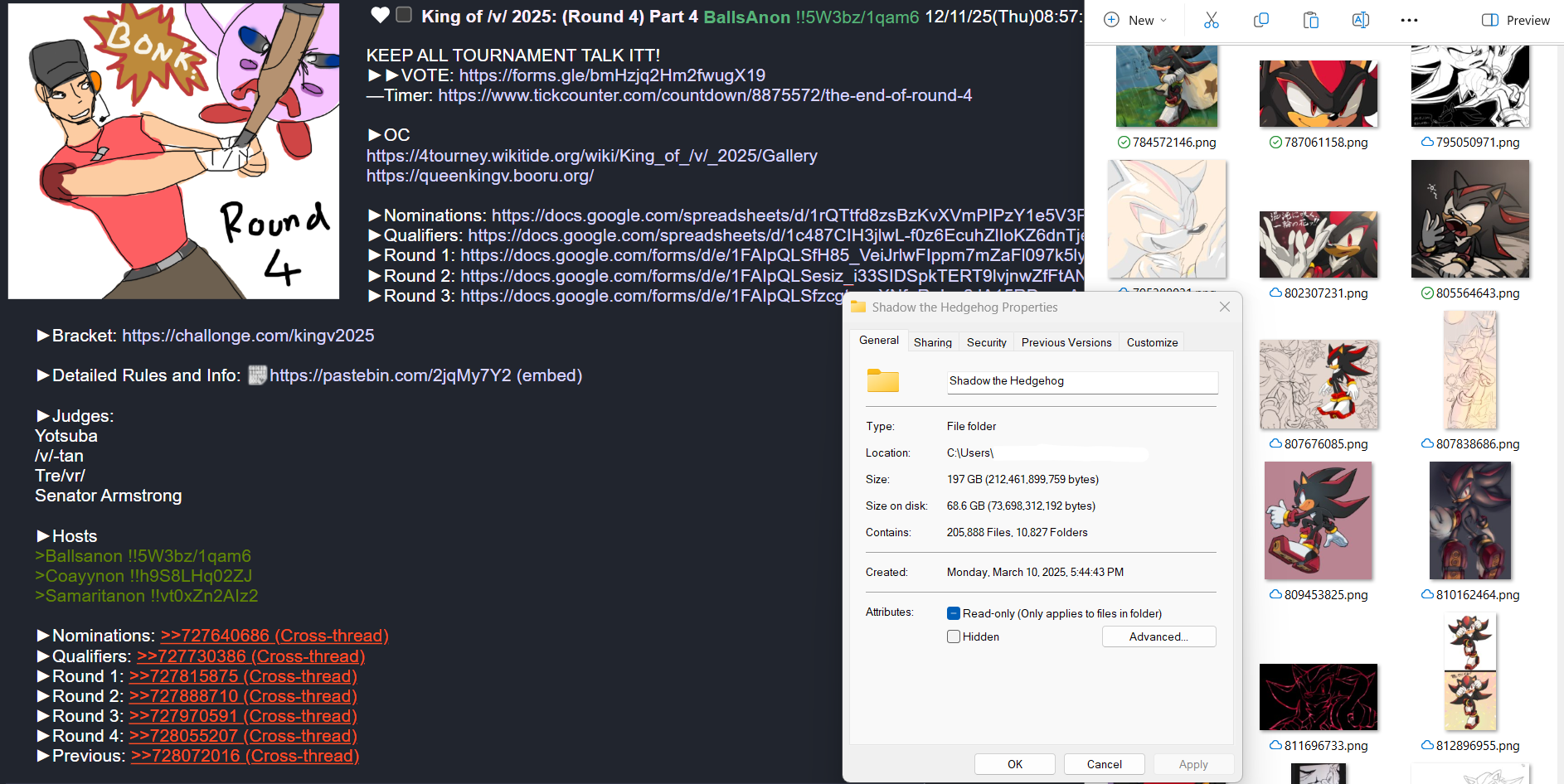Viewport: 1564px width, 784px height.
Task: Click the green sync check beside 805564643.png
Action: pyautogui.click(x=1427, y=293)
